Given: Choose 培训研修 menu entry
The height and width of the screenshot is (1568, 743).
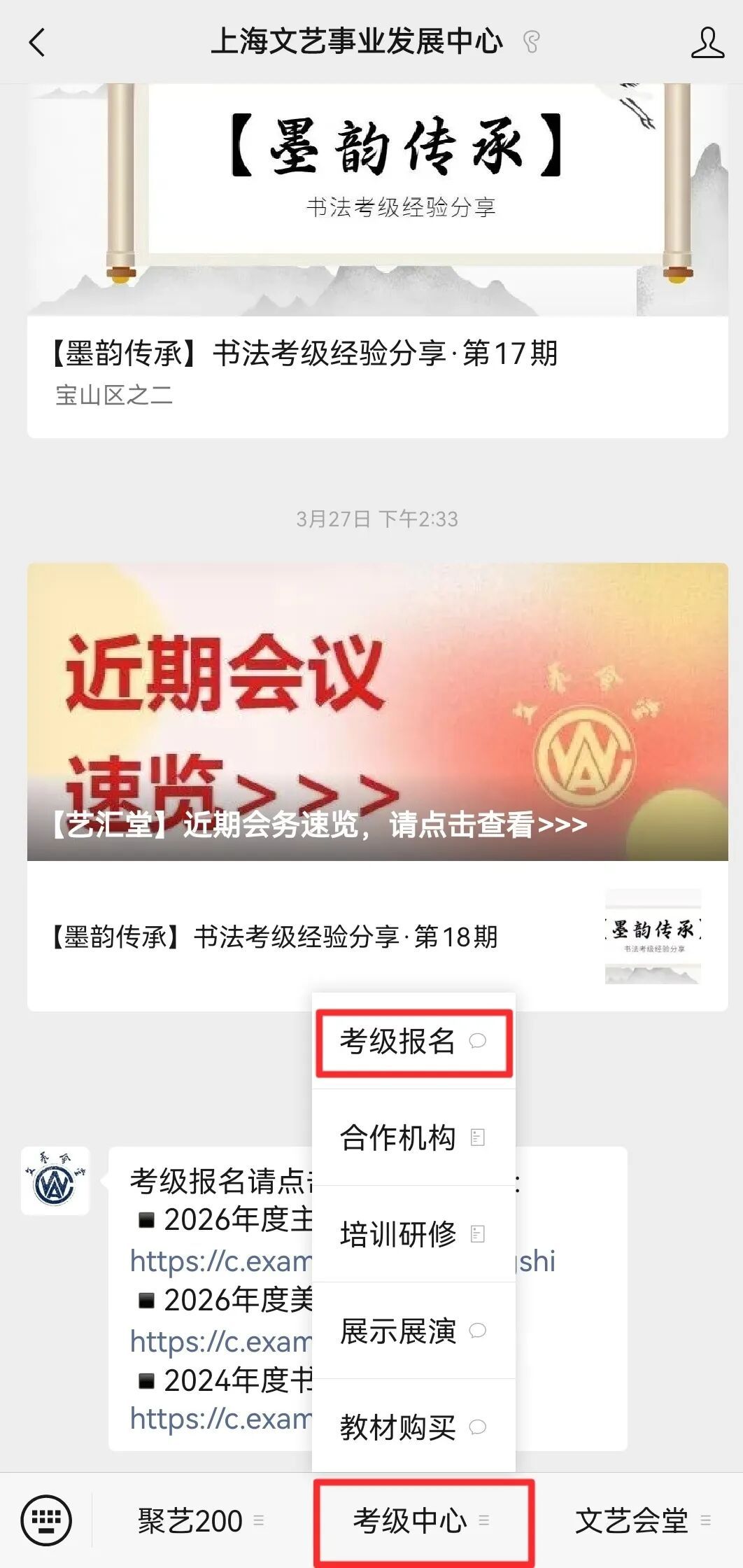Looking at the screenshot, I should tap(413, 1234).
